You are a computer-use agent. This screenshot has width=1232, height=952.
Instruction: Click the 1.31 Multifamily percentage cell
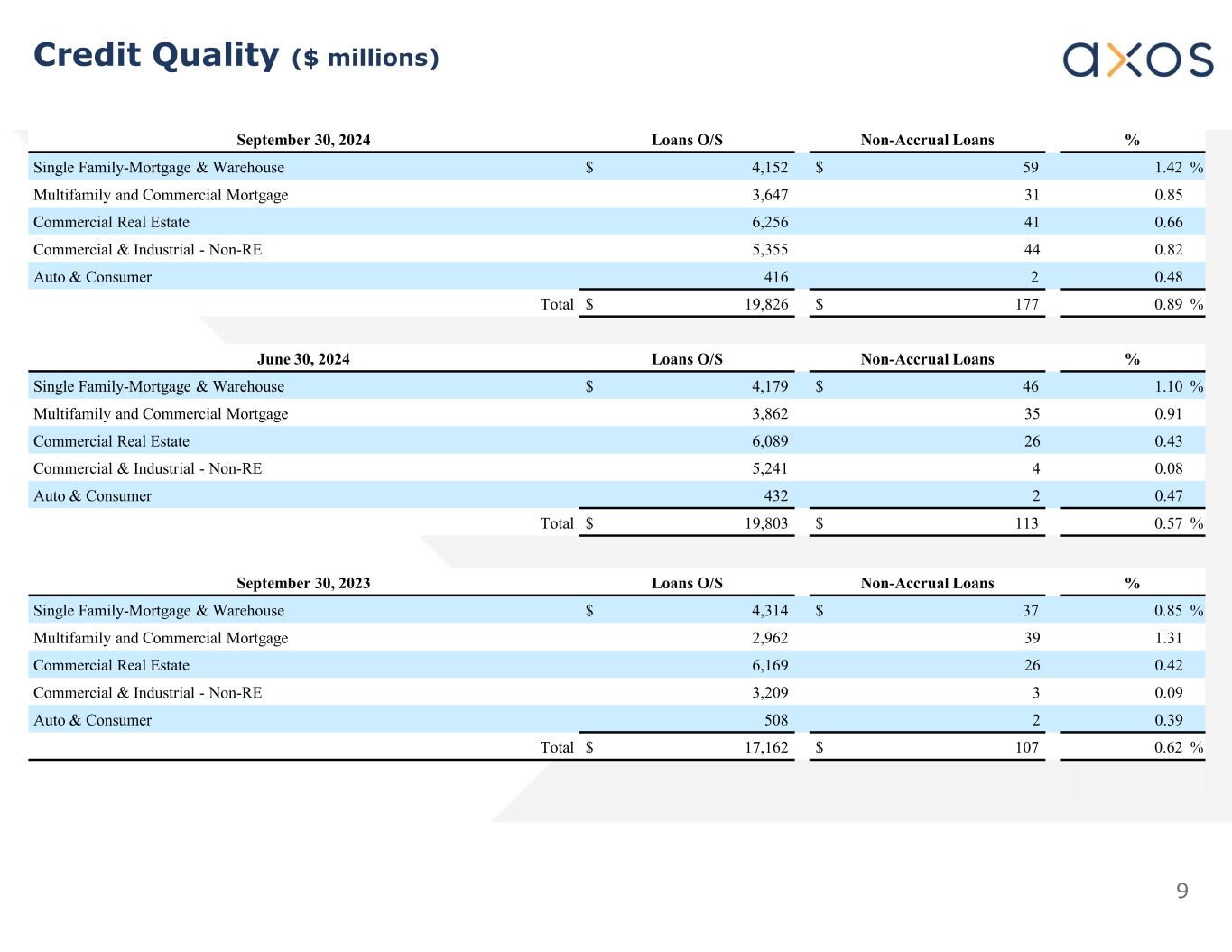(1168, 638)
